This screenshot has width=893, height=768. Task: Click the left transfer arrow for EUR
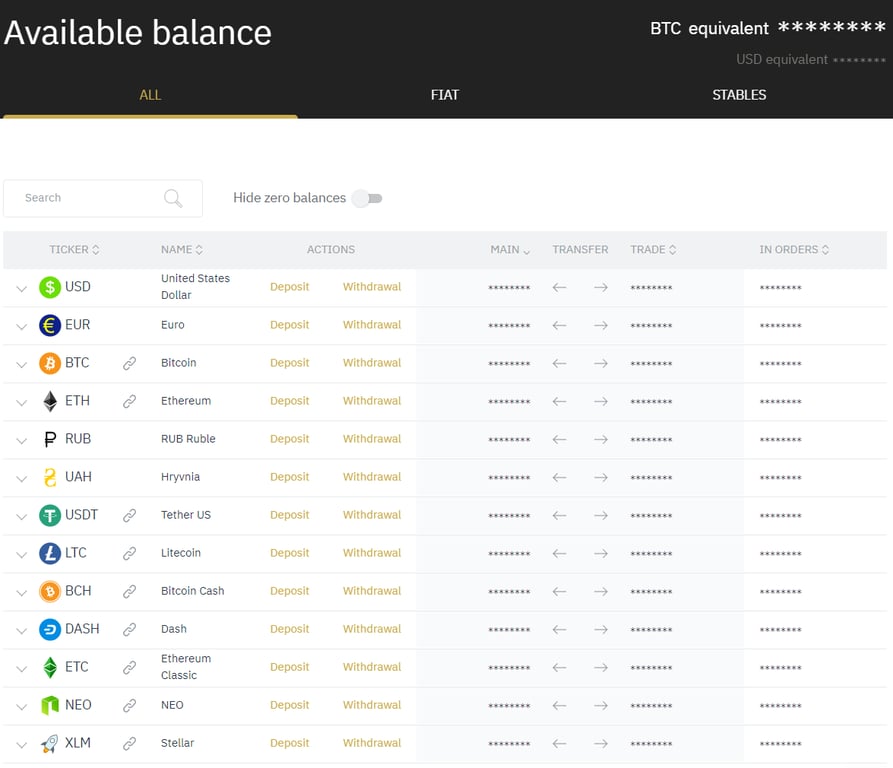[559, 325]
